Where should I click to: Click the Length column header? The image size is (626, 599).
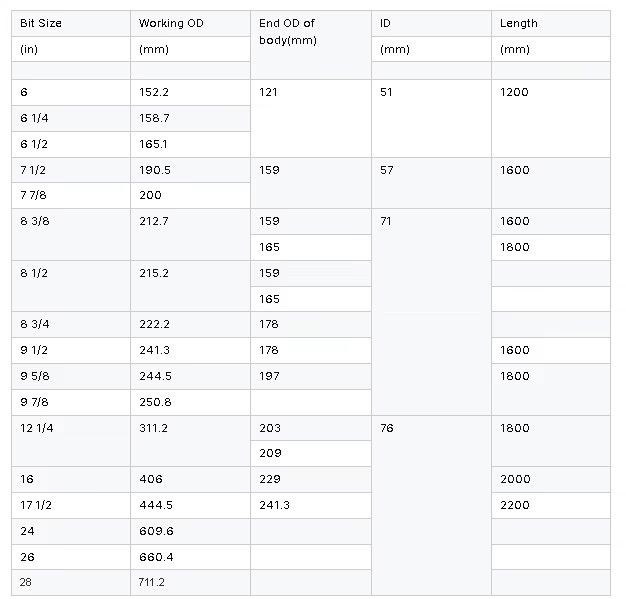point(551,24)
